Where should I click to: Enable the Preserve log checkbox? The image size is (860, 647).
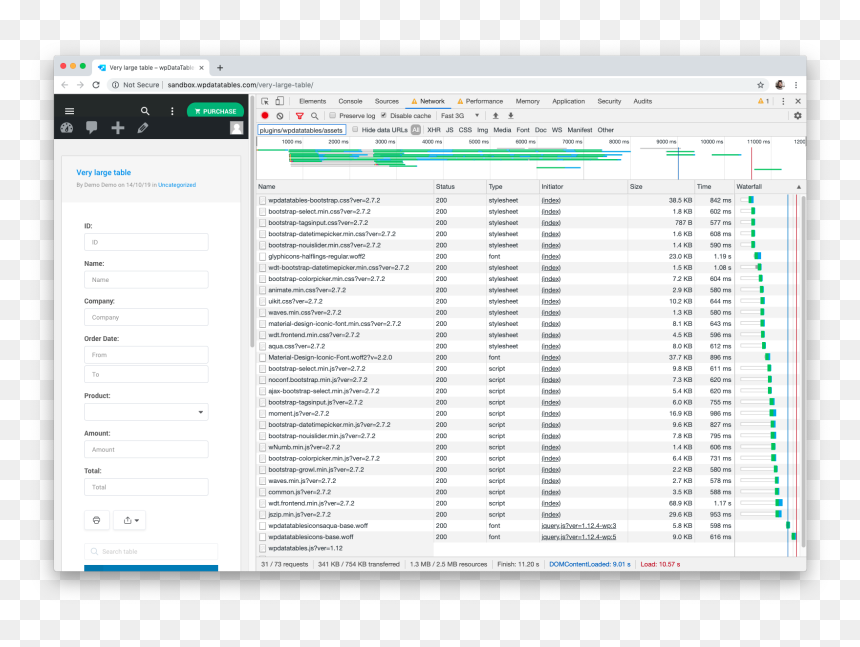(332, 116)
